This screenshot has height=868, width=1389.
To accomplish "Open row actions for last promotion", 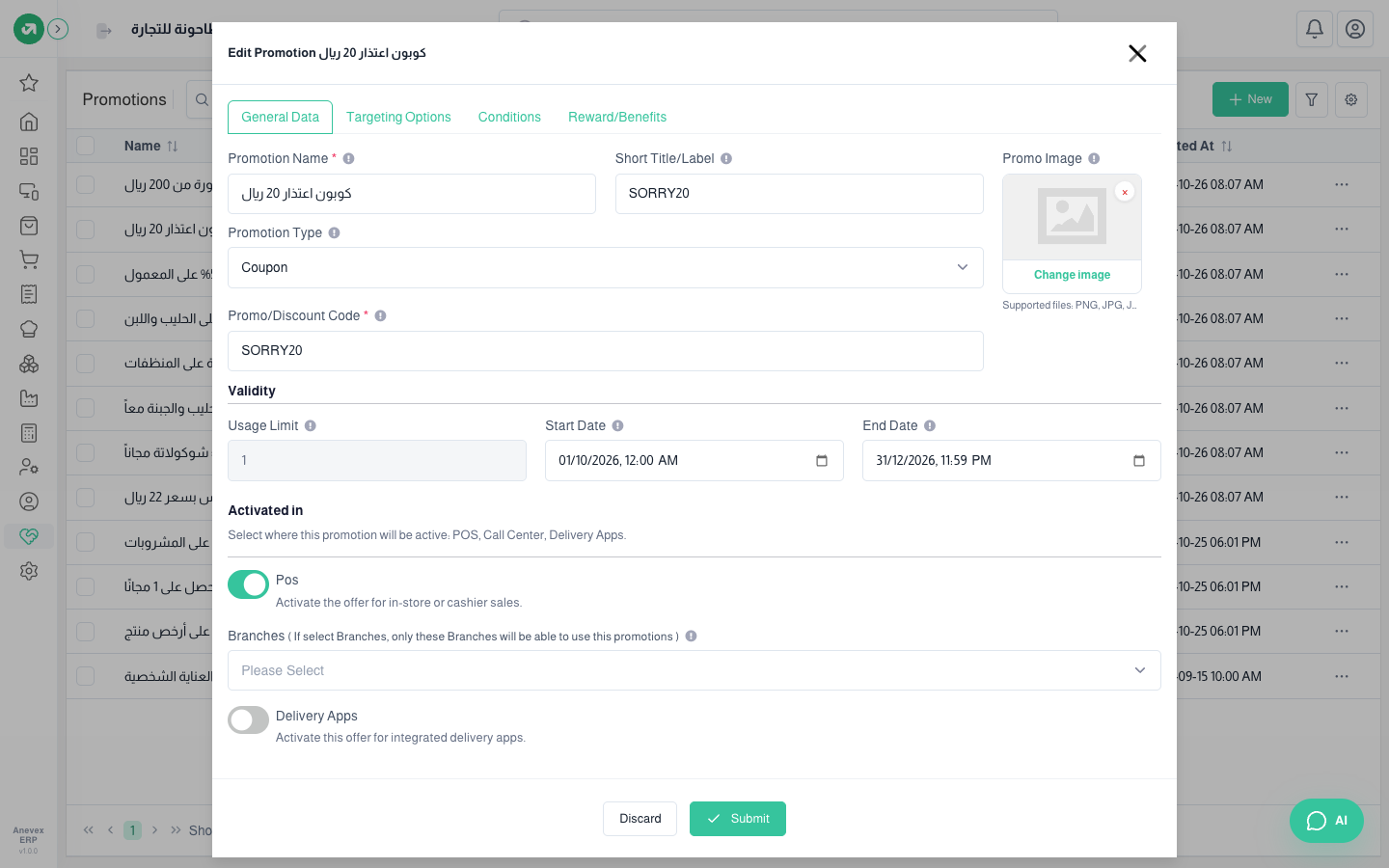I will tap(1342, 676).
